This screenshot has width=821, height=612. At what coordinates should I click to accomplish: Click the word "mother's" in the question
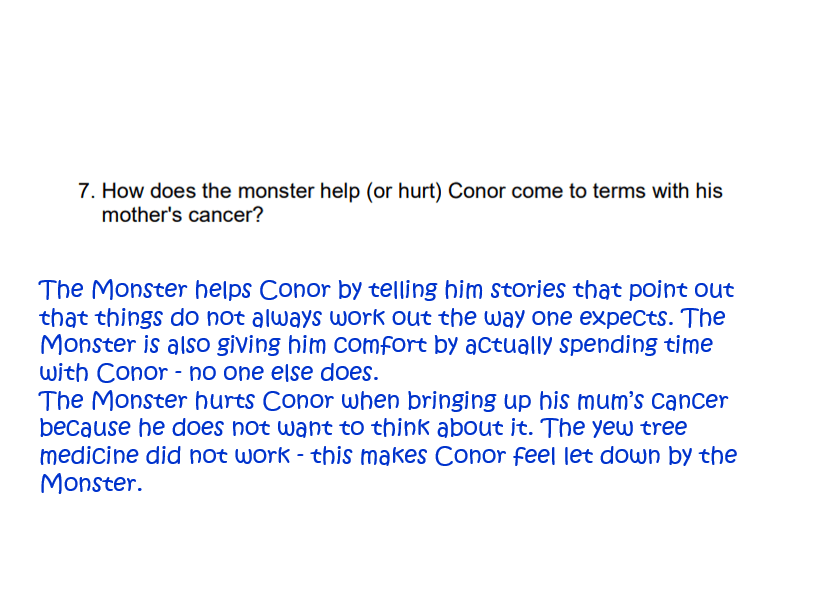coord(142,215)
